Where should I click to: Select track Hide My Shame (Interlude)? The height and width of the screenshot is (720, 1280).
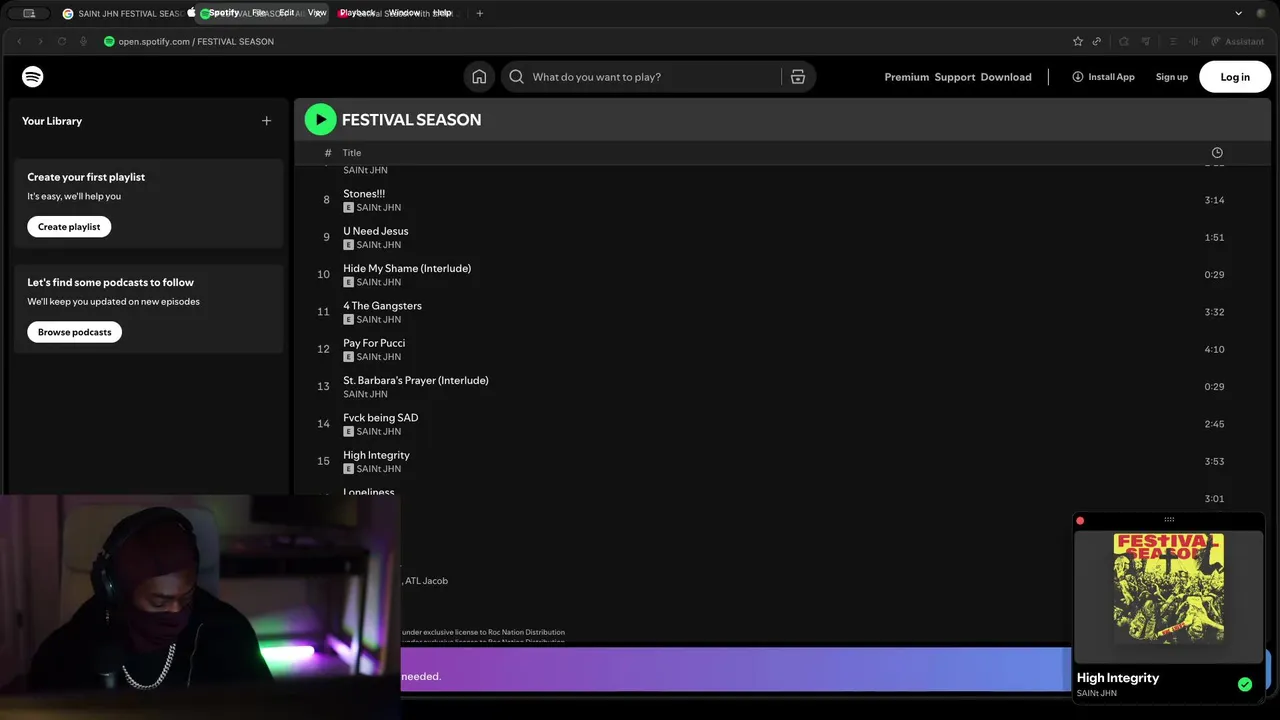(x=407, y=268)
